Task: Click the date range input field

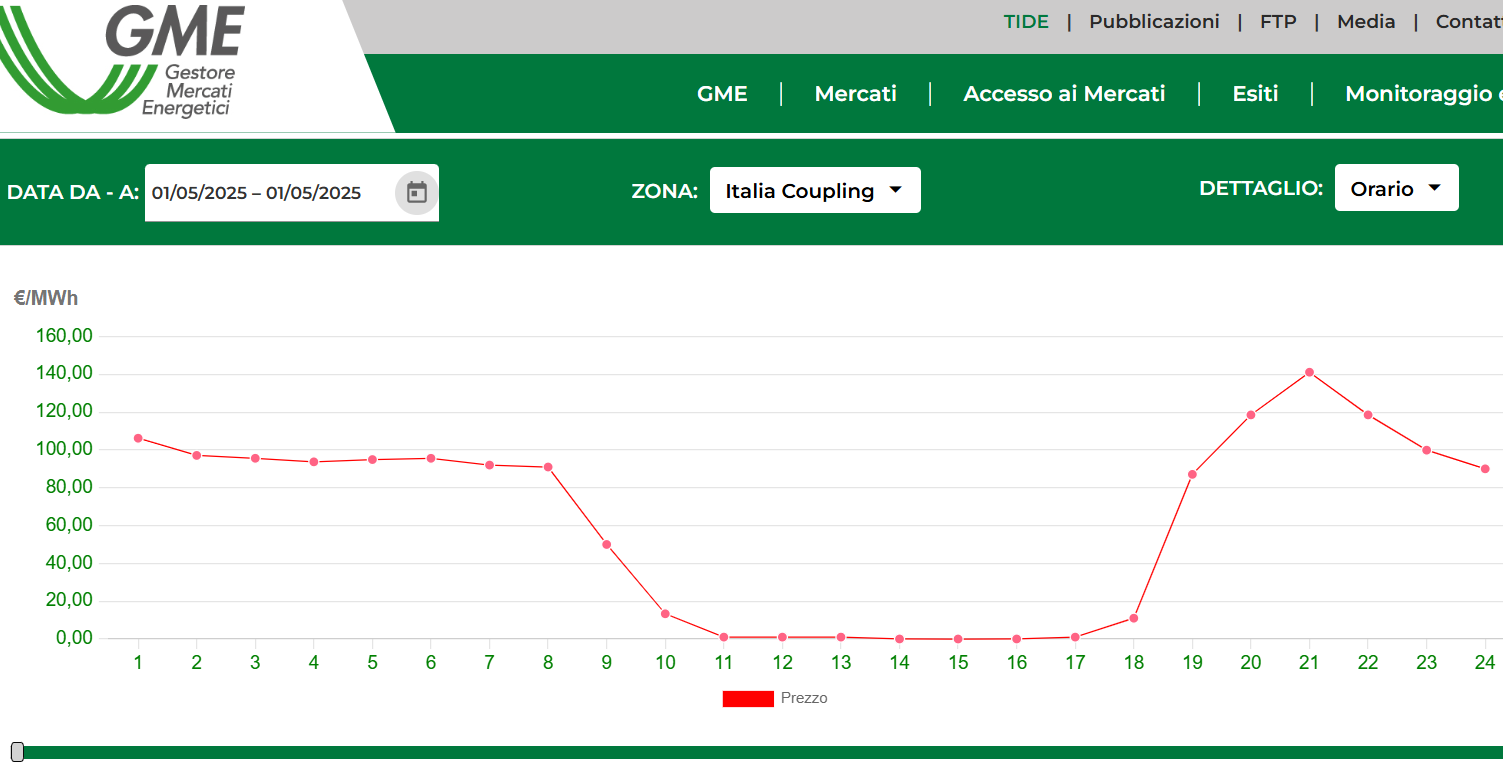Action: pyautogui.click(x=268, y=193)
